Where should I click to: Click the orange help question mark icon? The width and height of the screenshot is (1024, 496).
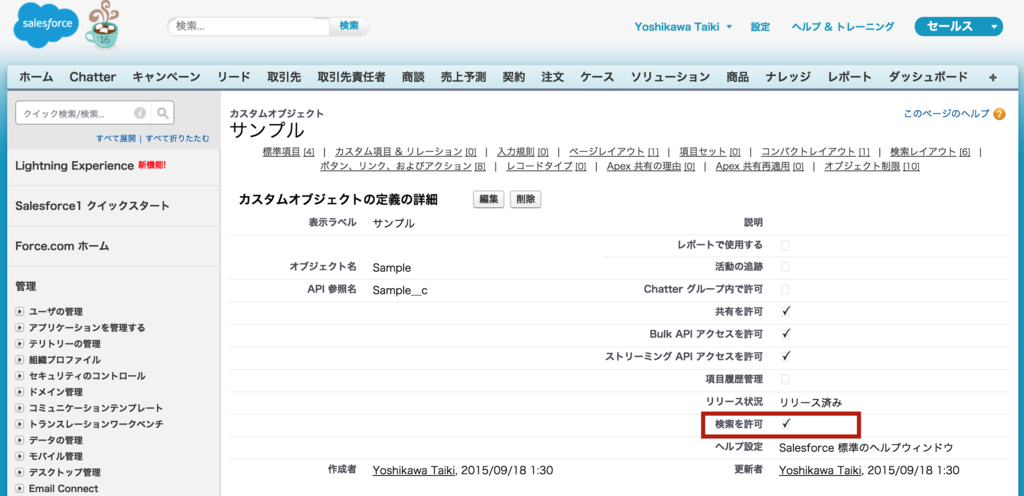[999, 114]
